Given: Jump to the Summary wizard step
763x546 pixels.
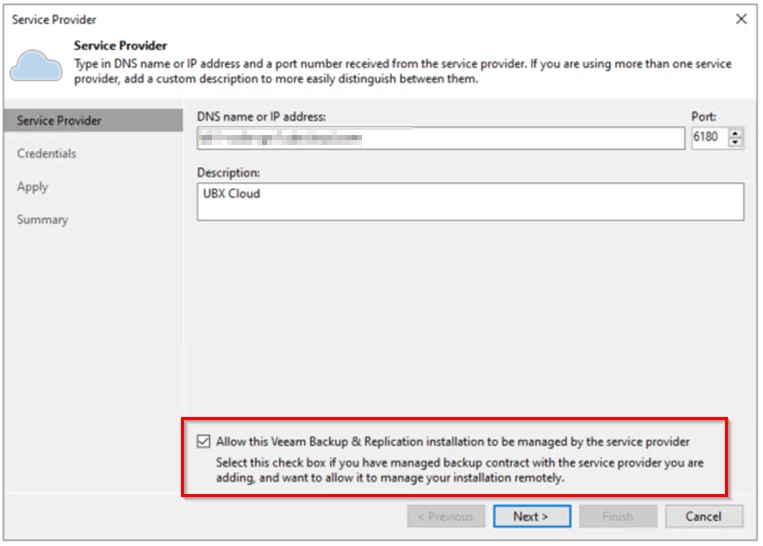Looking at the screenshot, I should [x=42, y=220].
